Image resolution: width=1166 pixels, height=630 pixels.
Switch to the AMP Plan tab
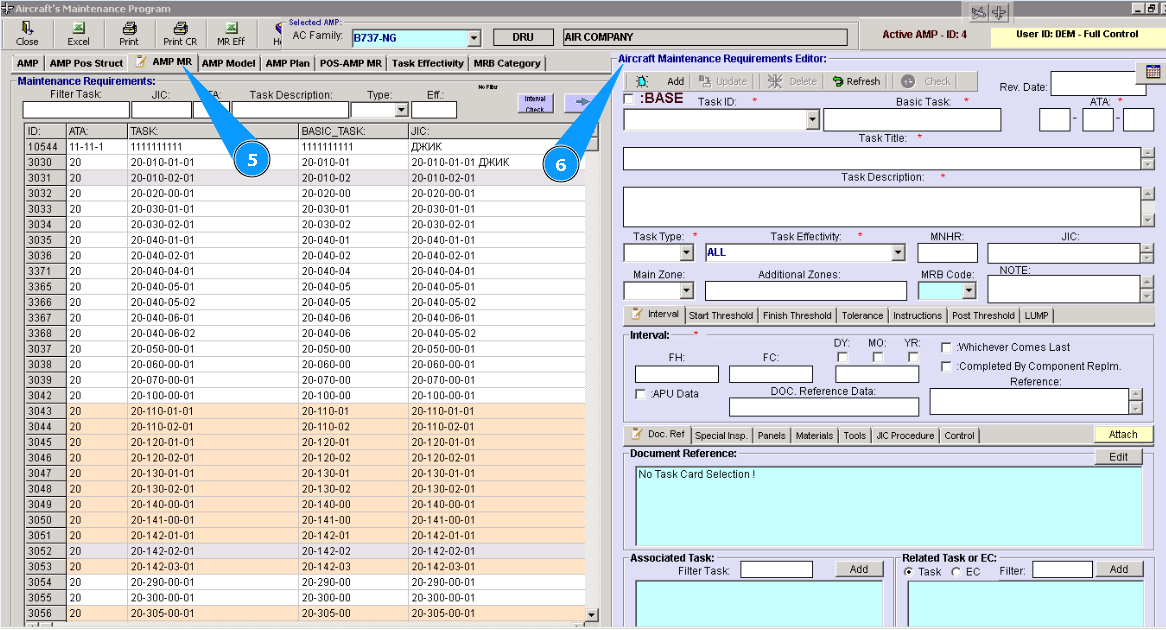[x=288, y=63]
